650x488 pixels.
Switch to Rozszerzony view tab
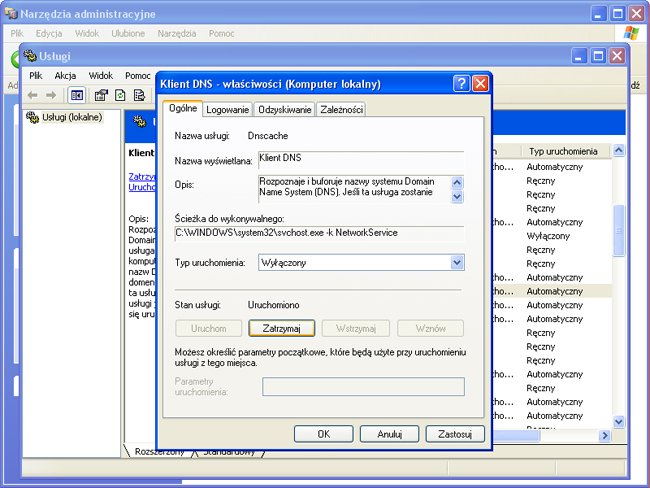[159, 452]
